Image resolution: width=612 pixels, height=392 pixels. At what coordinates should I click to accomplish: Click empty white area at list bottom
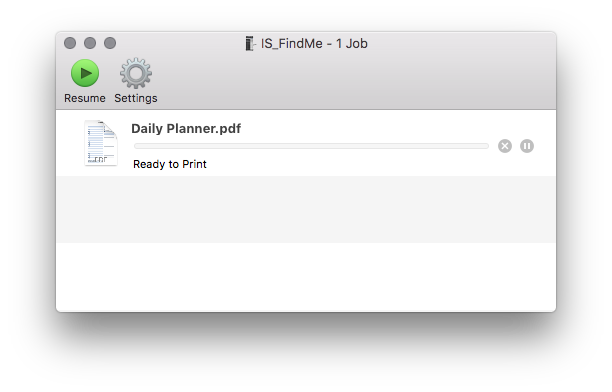pos(306,277)
